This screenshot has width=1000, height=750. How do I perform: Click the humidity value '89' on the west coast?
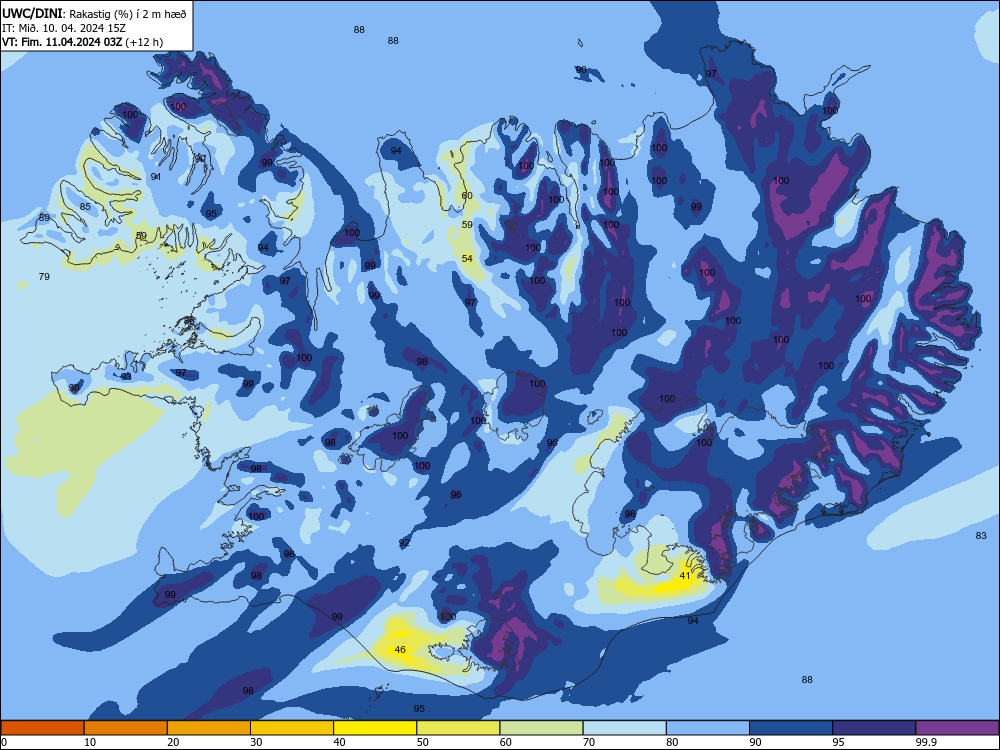pyautogui.click(x=44, y=217)
